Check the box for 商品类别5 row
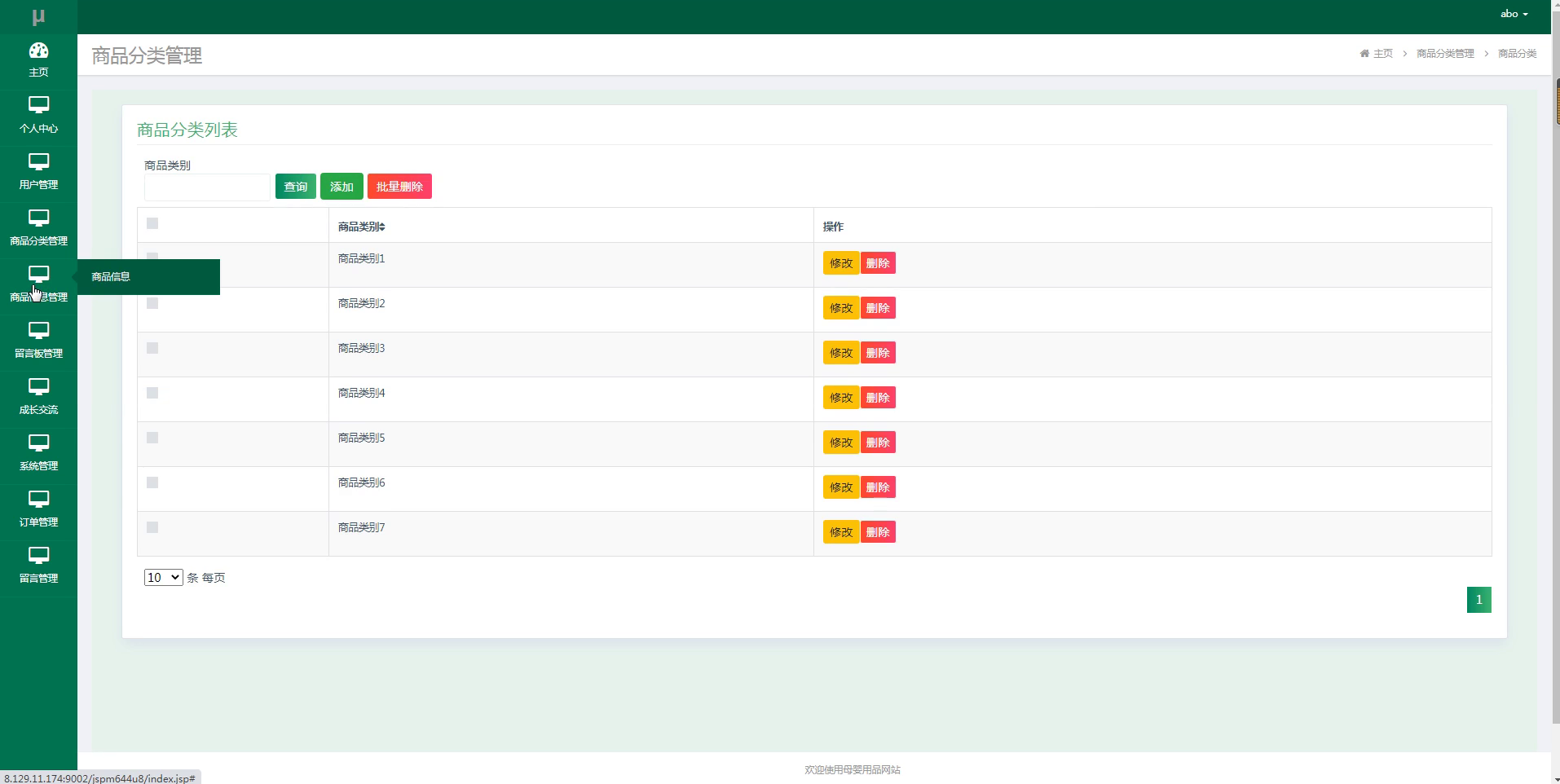Viewport: 1560px width, 784px height. pyautogui.click(x=152, y=438)
